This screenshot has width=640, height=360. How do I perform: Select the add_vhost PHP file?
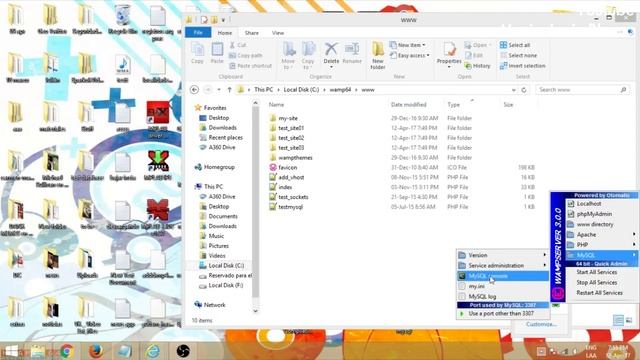point(291,177)
